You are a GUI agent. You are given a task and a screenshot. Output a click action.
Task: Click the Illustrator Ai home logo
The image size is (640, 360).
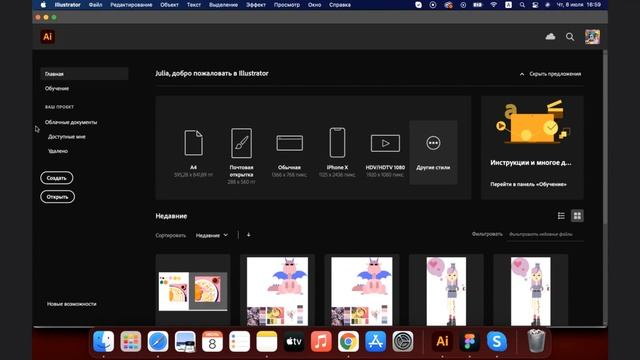[48, 37]
